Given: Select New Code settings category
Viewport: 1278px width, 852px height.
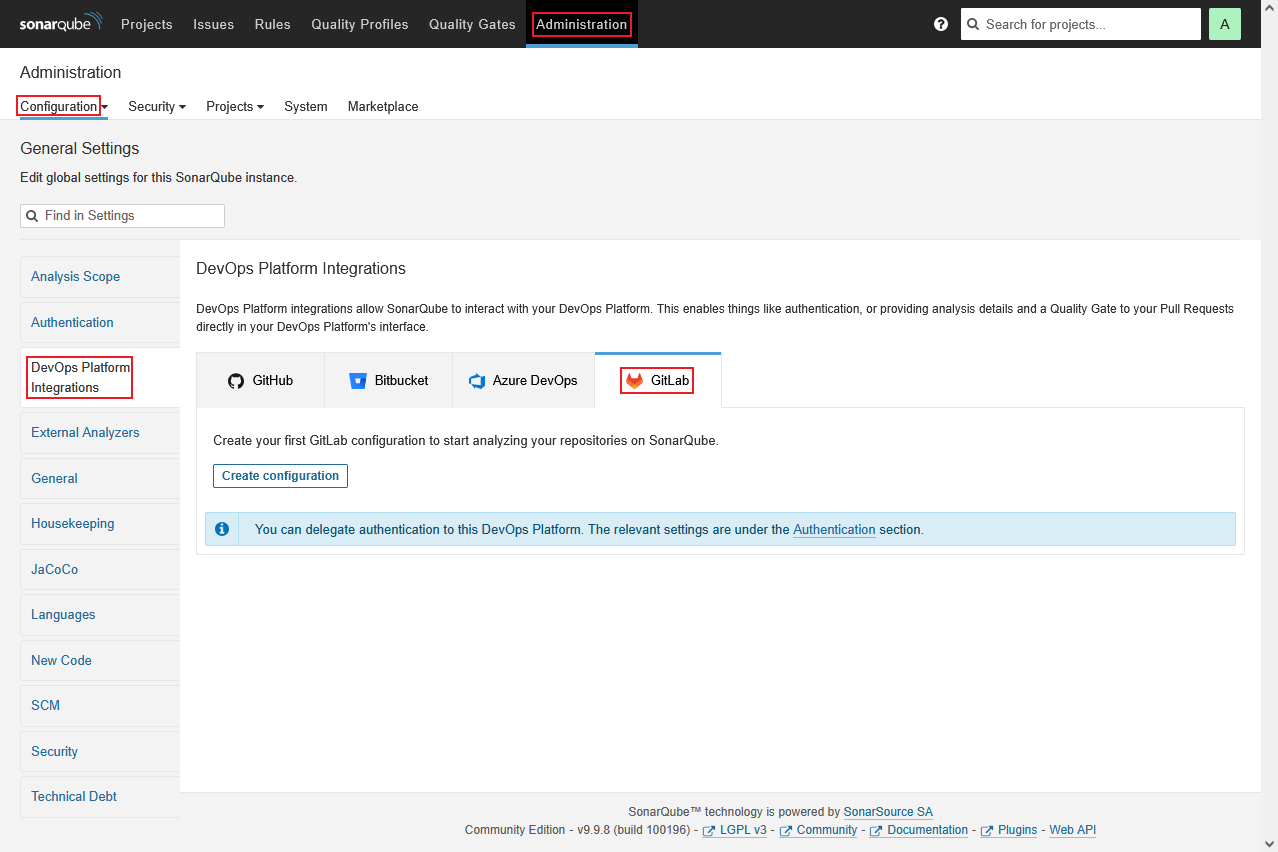Looking at the screenshot, I should (100, 660).
